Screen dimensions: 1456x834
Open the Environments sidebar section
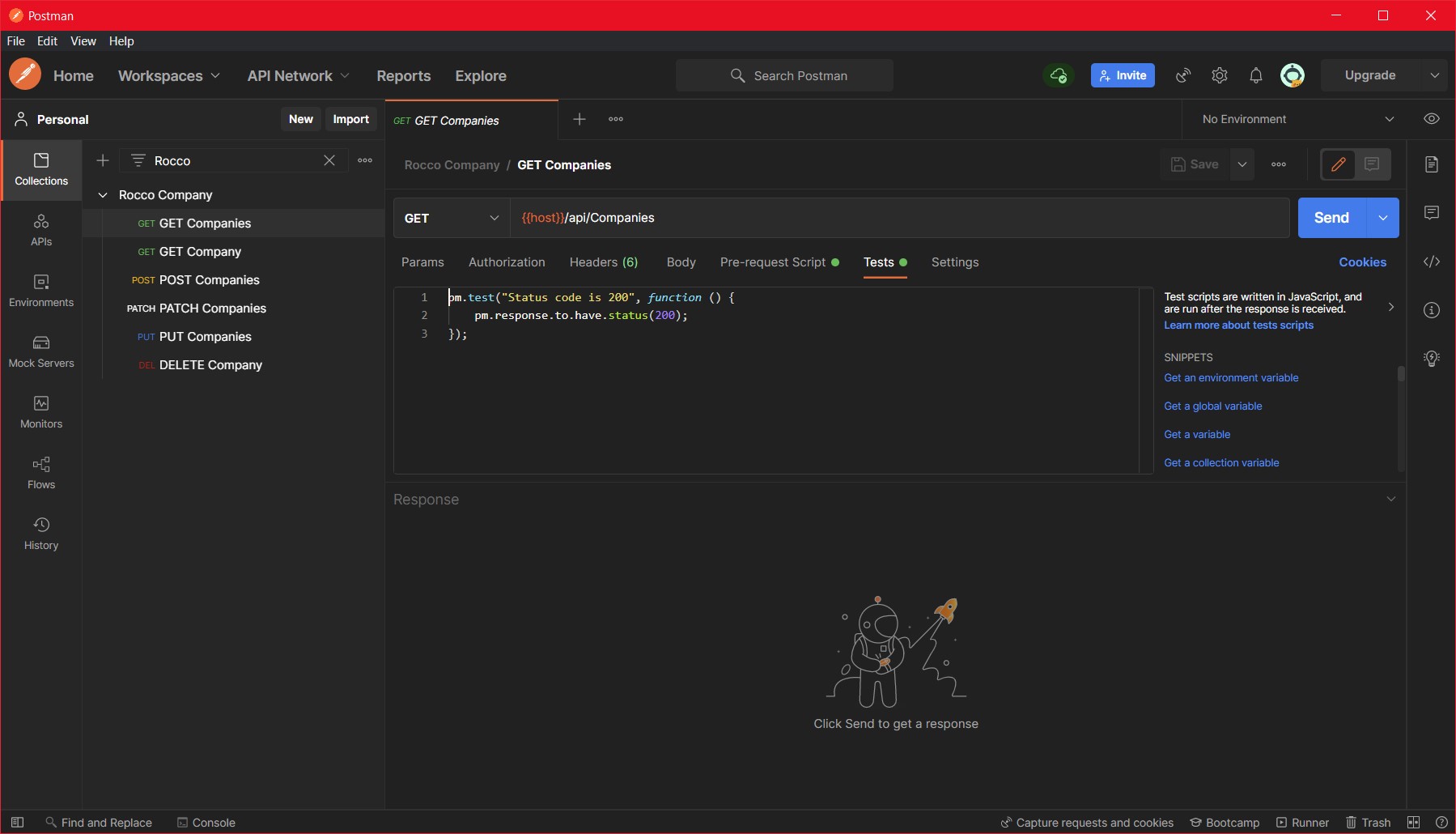(x=41, y=291)
